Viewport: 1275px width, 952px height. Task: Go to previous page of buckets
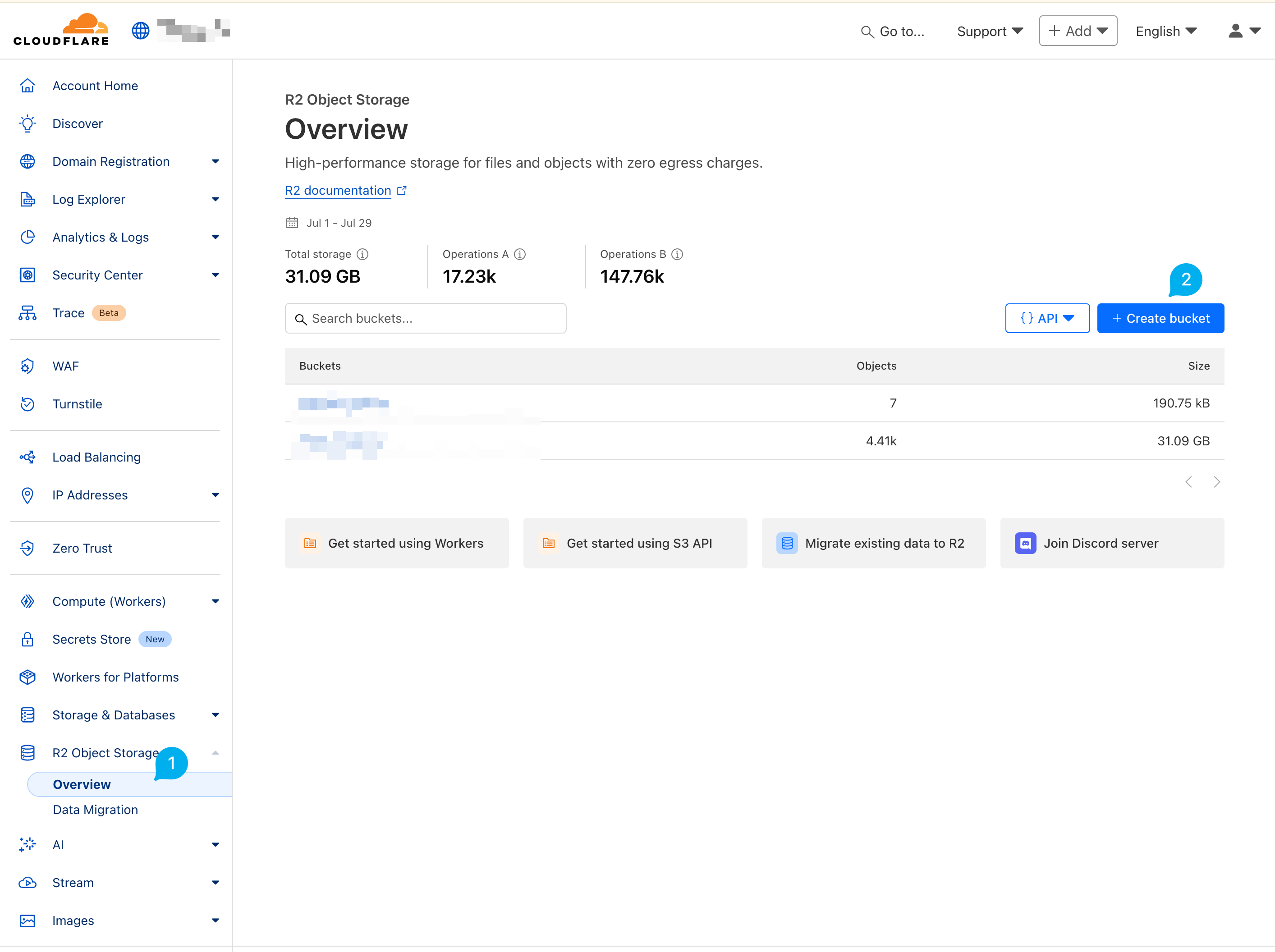click(1188, 482)
